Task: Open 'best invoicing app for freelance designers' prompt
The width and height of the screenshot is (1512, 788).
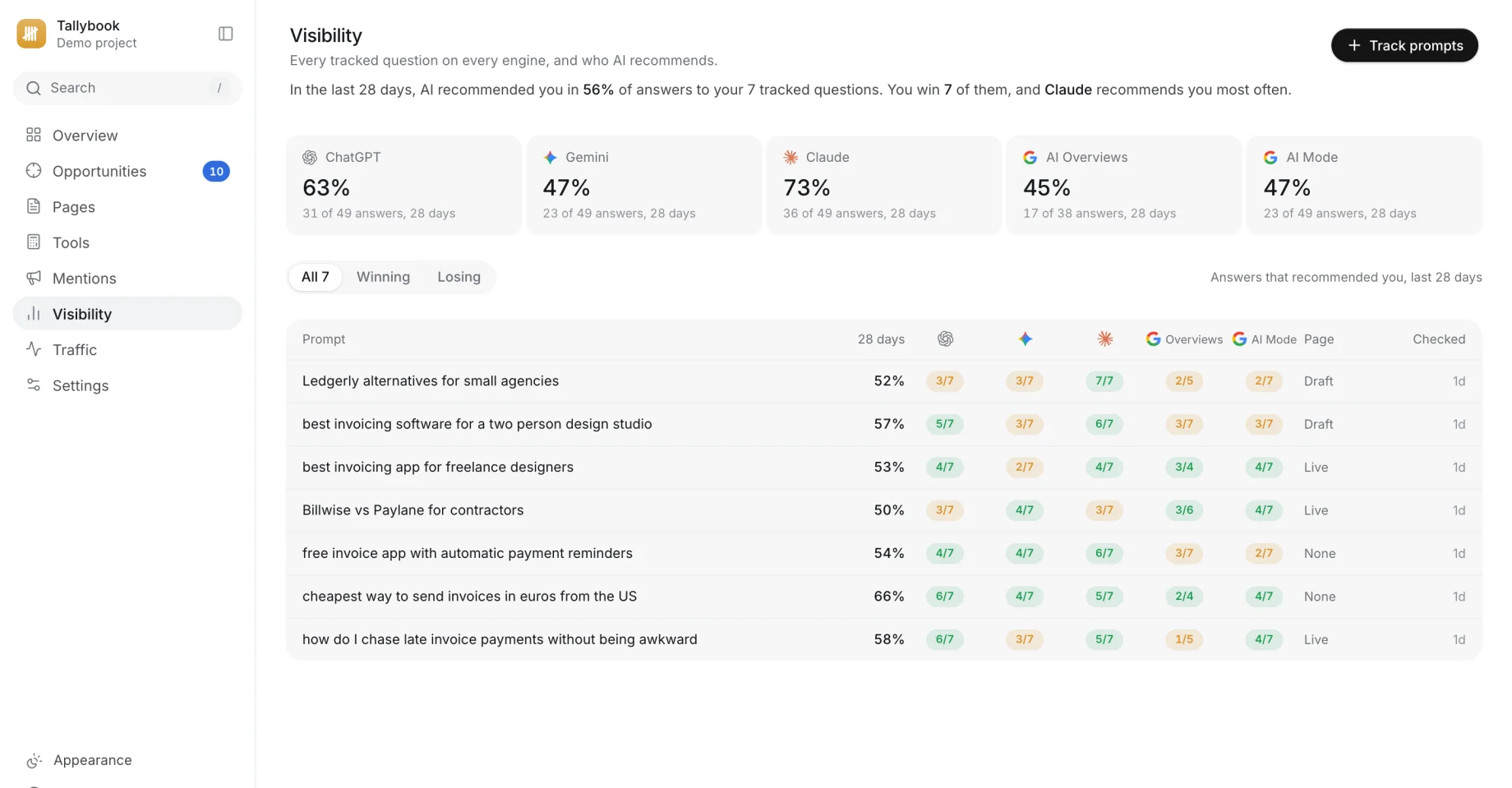Action: coord(884,467)
